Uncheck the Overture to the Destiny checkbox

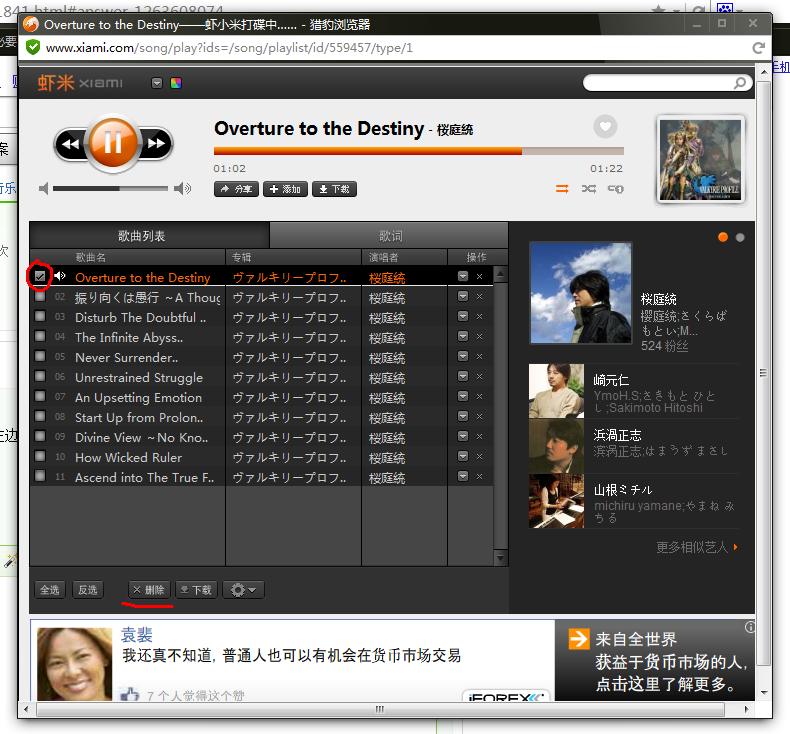(x=40, y=276)
